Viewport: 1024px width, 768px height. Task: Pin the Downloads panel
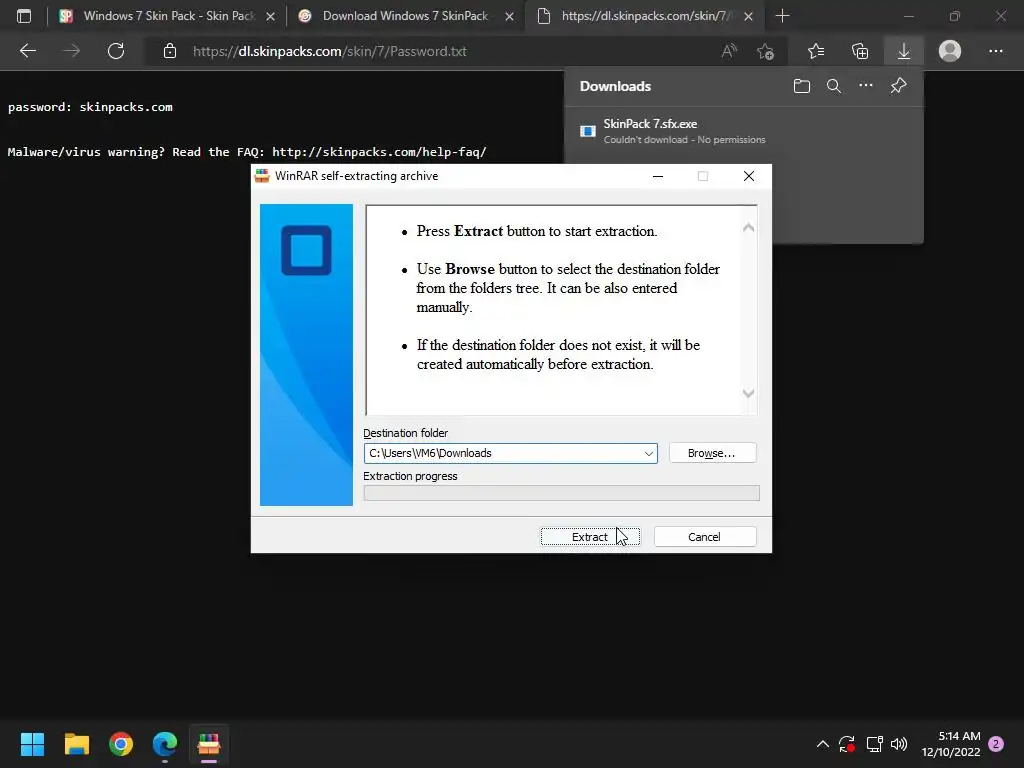(x=899, y=86)
